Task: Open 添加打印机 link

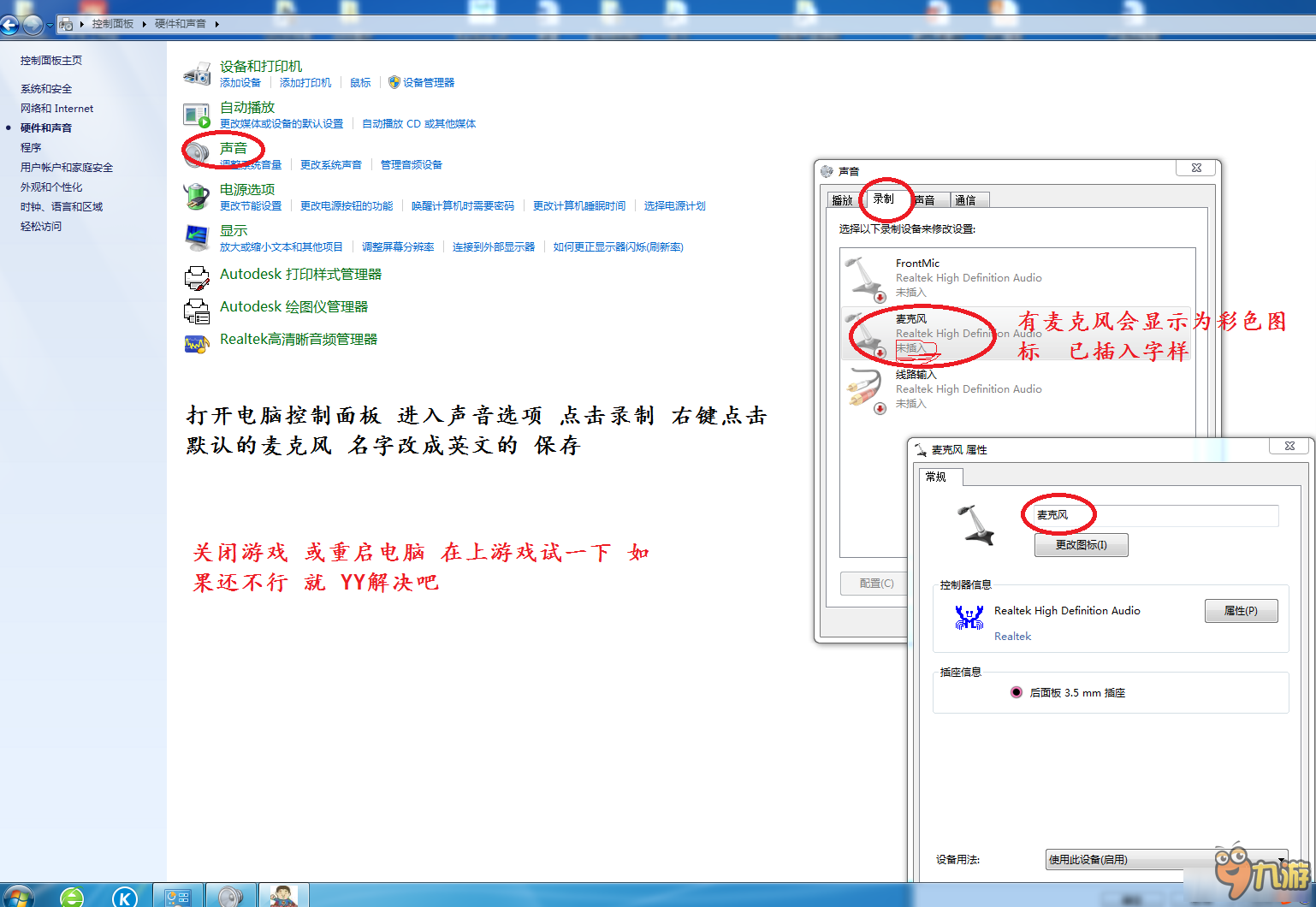Action: (305, 83)
